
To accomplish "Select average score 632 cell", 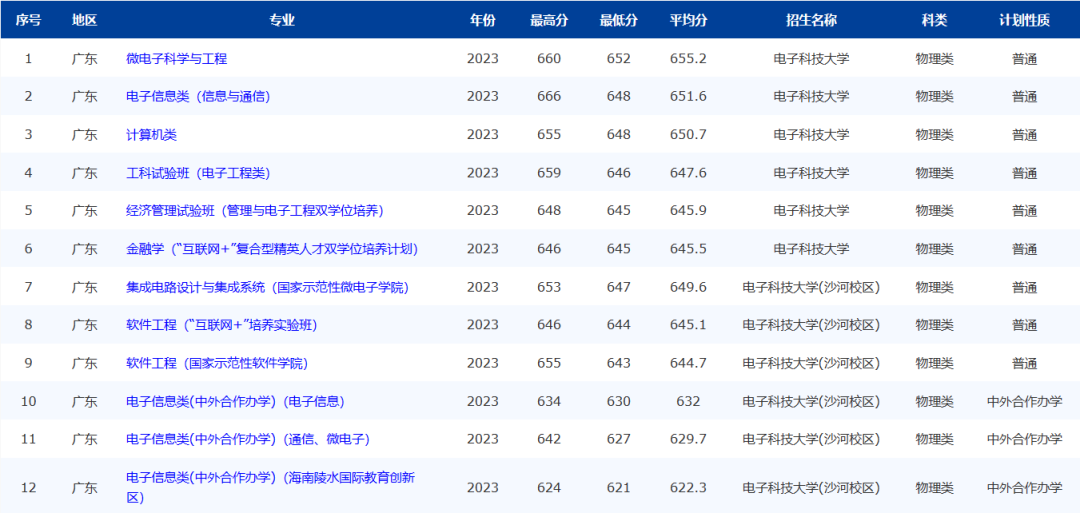I will click(x=688, y=401).
